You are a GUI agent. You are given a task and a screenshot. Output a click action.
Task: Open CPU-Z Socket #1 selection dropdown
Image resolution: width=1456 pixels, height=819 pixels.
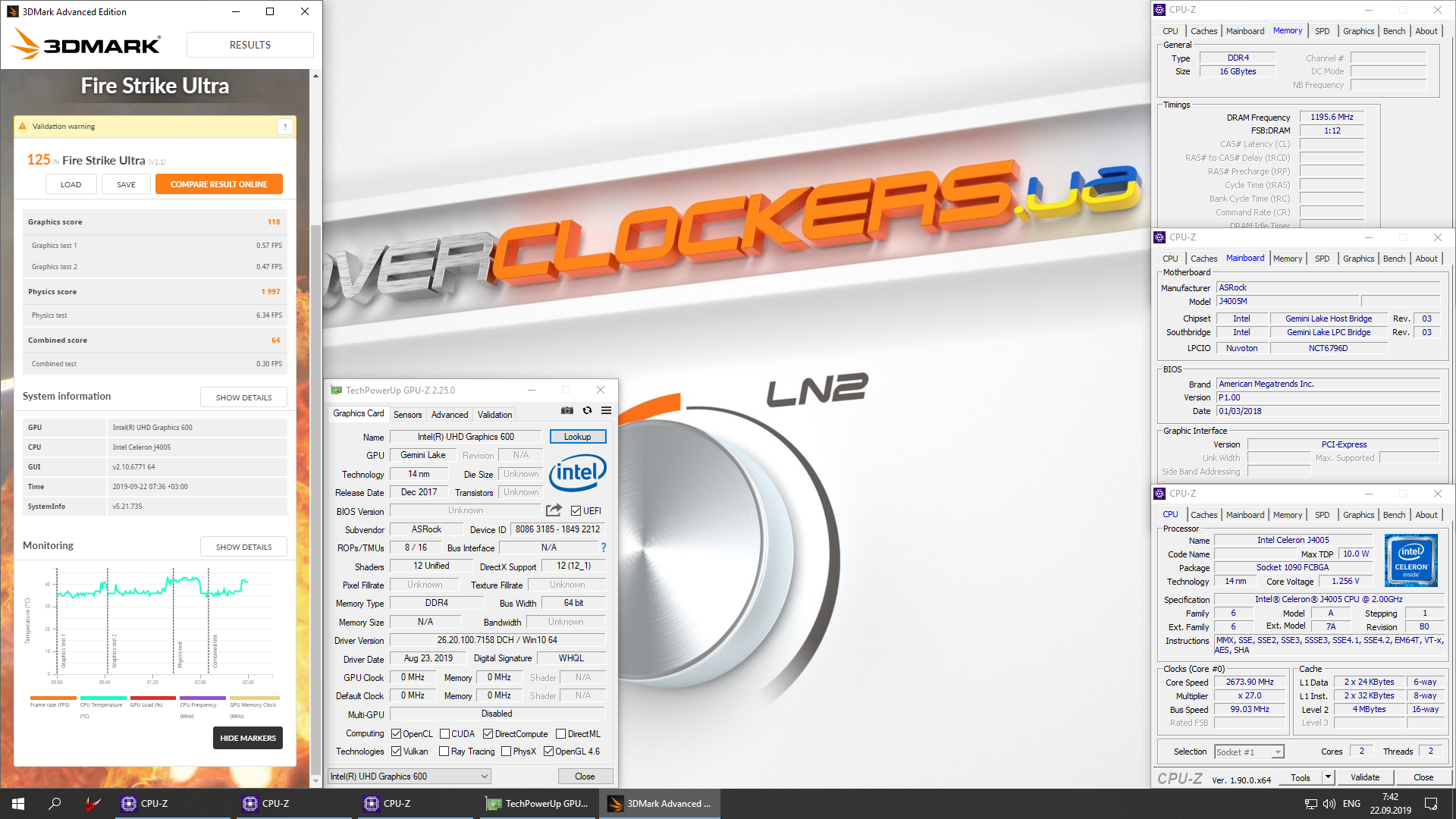click(1249, 752)
